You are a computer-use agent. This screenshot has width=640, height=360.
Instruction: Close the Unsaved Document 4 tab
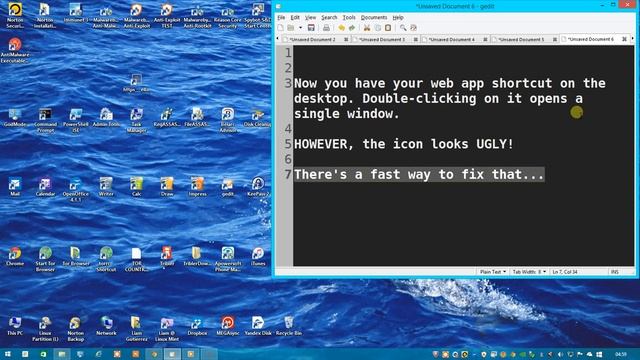485,40
